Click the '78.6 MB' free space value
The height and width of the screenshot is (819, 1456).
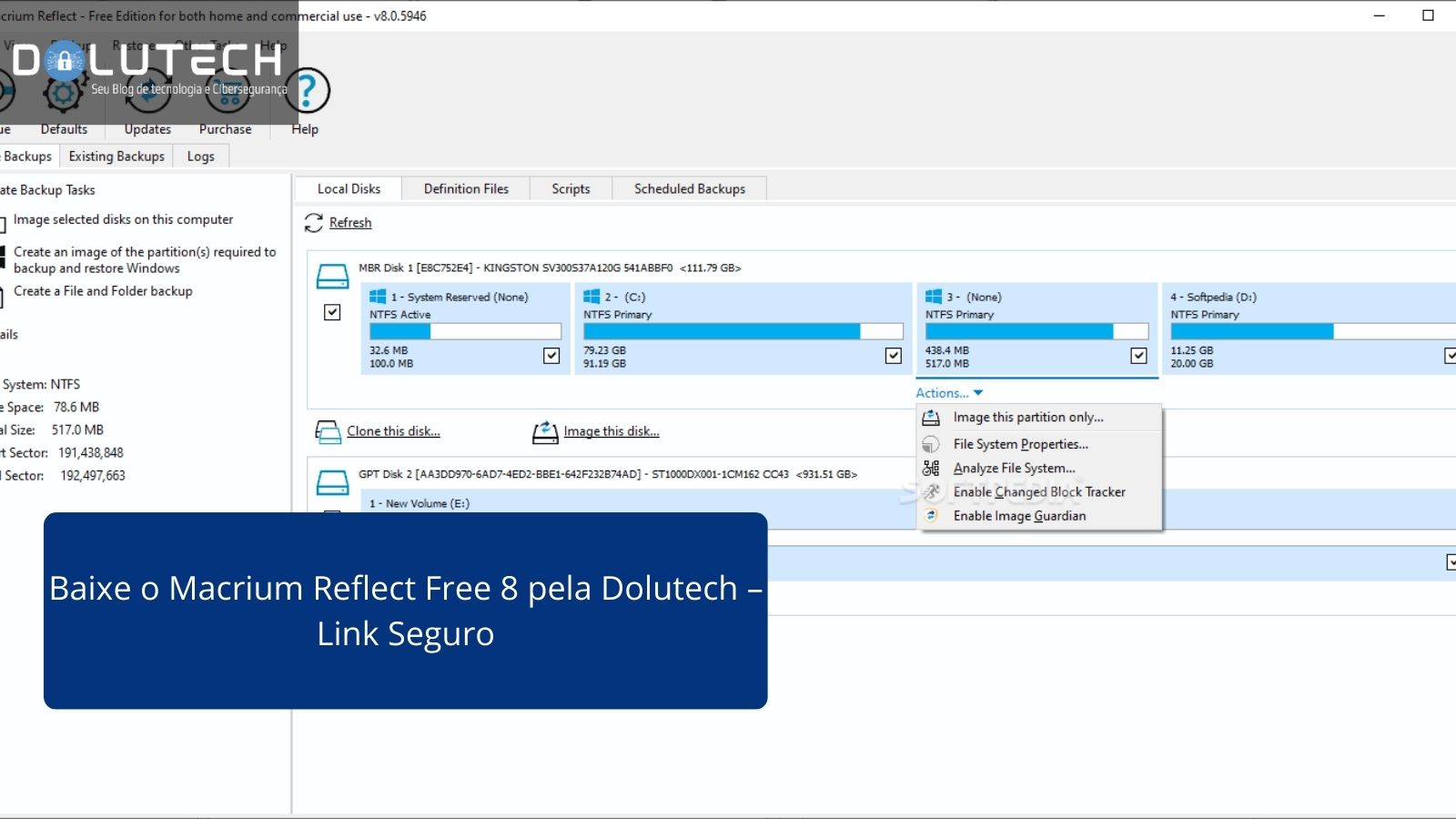coord(76,407)
